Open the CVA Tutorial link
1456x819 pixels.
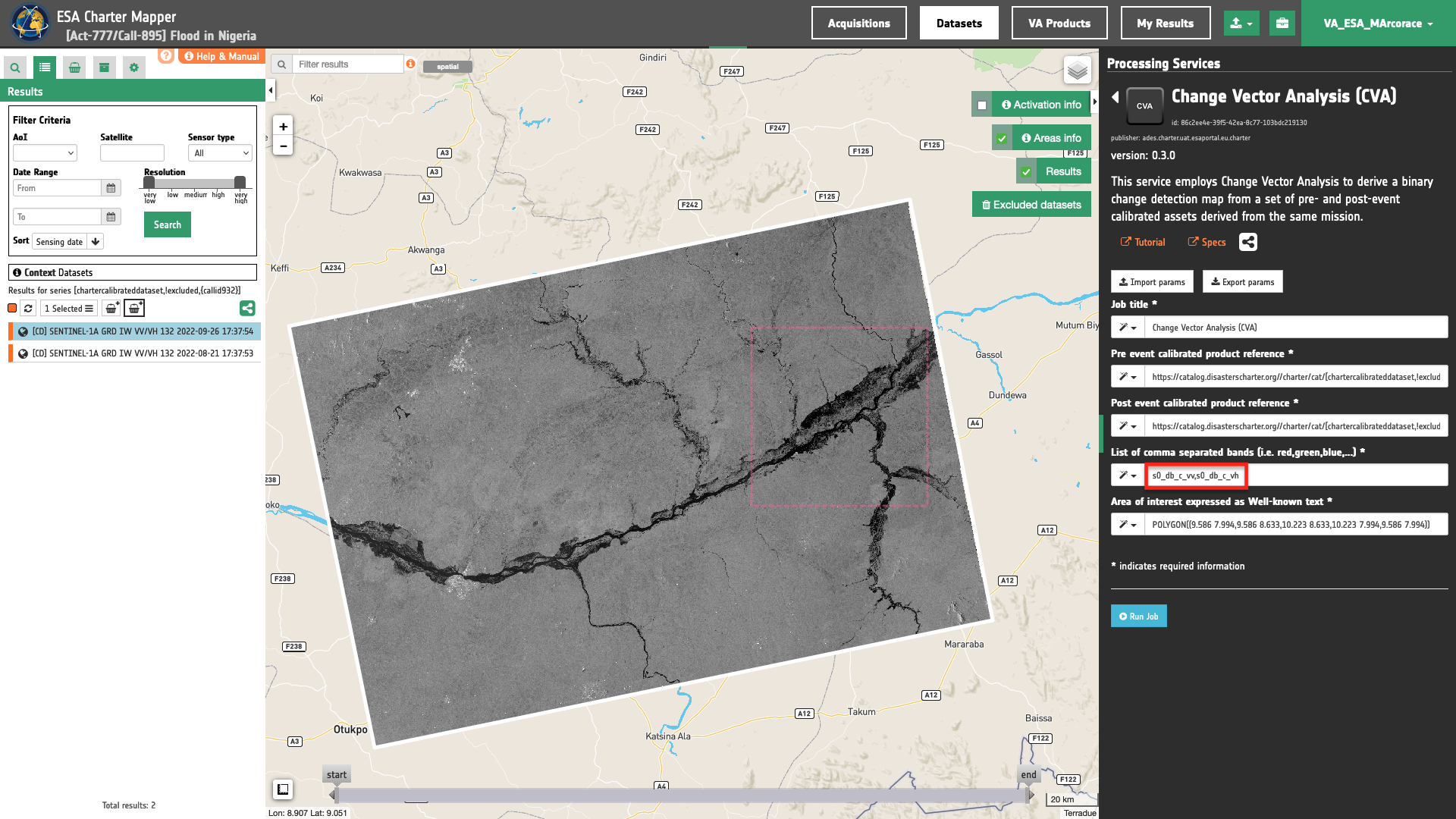point(1143,243)
